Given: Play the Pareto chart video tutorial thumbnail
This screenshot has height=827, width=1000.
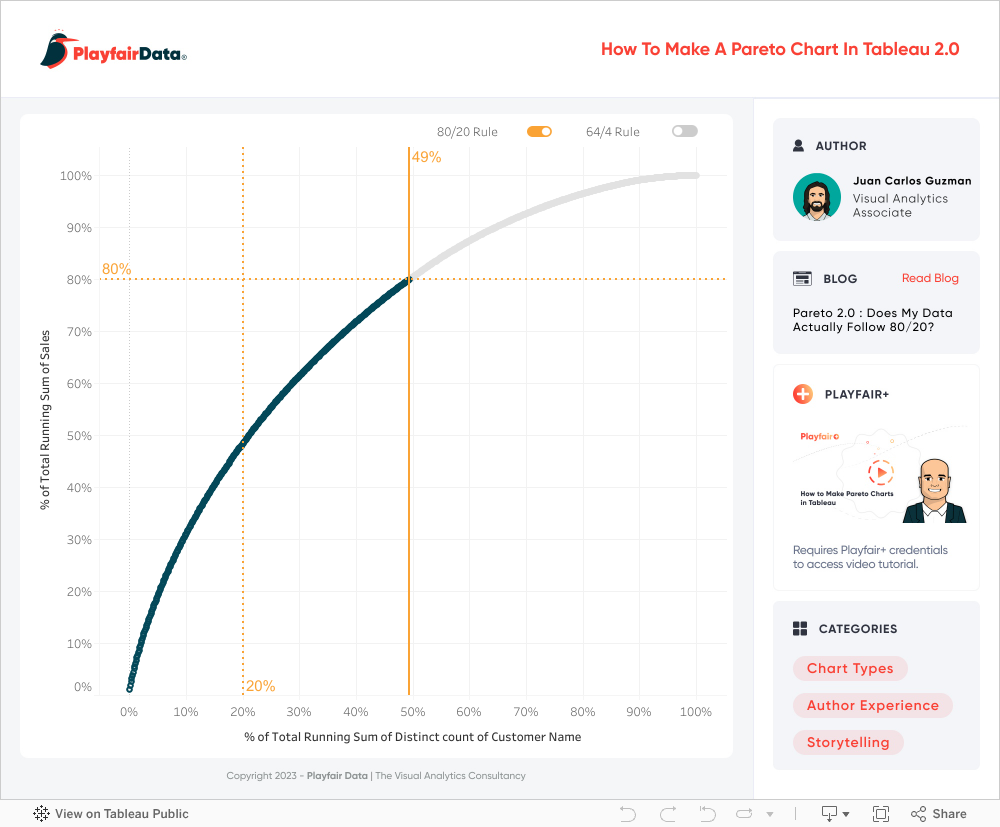Looking at the screenshot, I should [880, 472].
